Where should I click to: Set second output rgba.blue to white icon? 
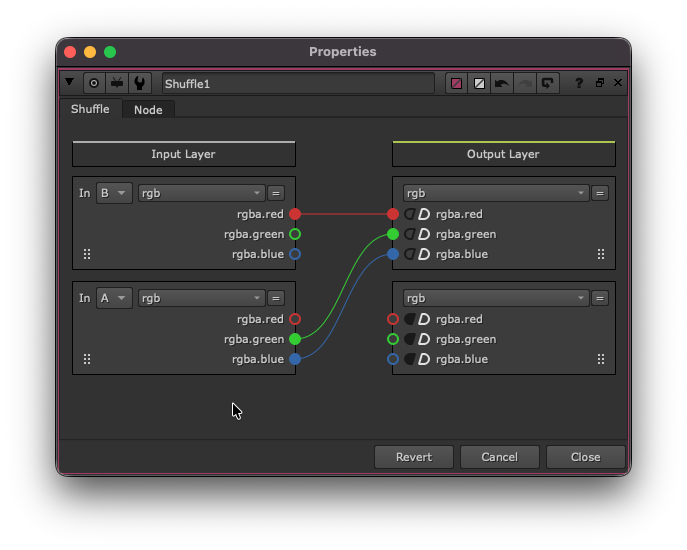coord(424,359)
